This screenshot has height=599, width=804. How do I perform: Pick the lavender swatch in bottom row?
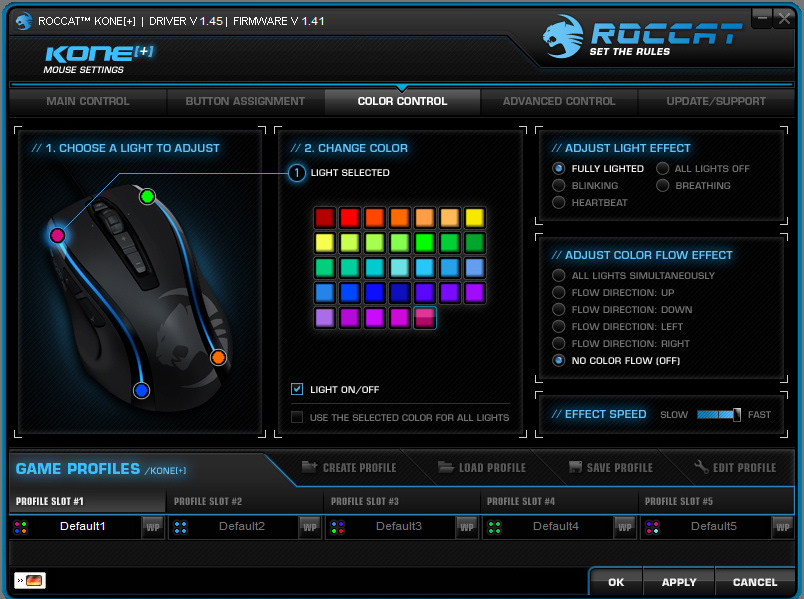coord(325,318)
